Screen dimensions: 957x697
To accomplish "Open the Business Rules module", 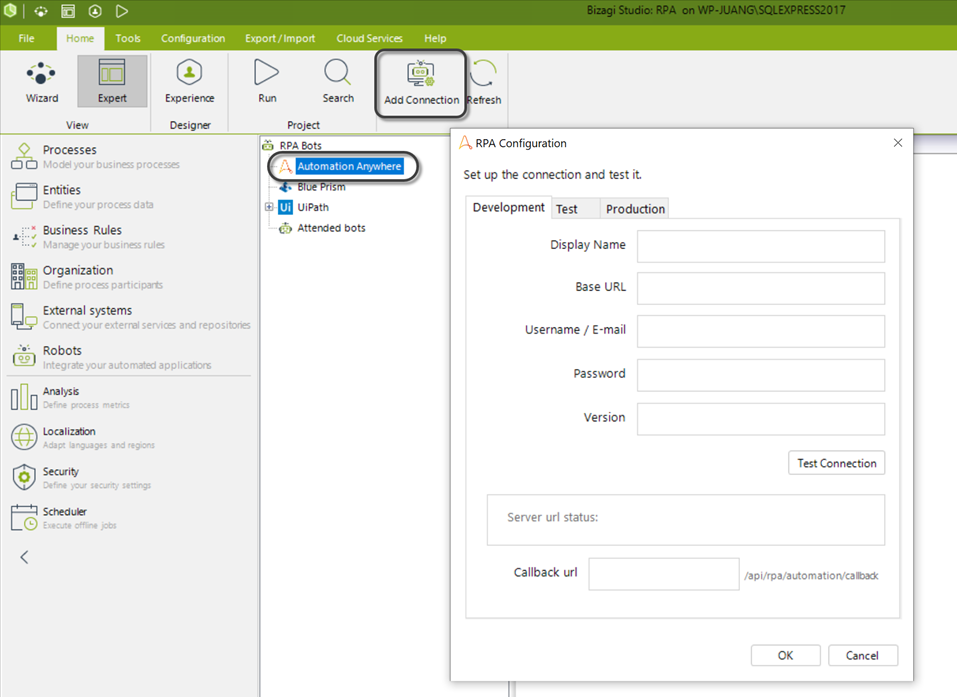I will [x=88, y=237].
